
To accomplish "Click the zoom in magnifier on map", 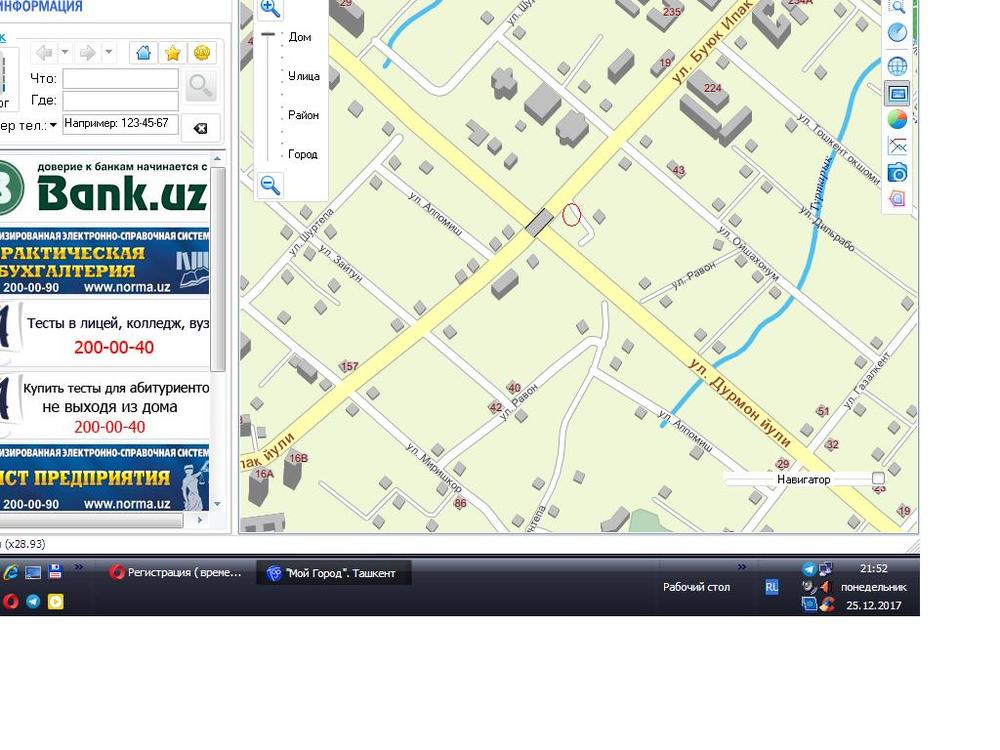I will point(270,8).
